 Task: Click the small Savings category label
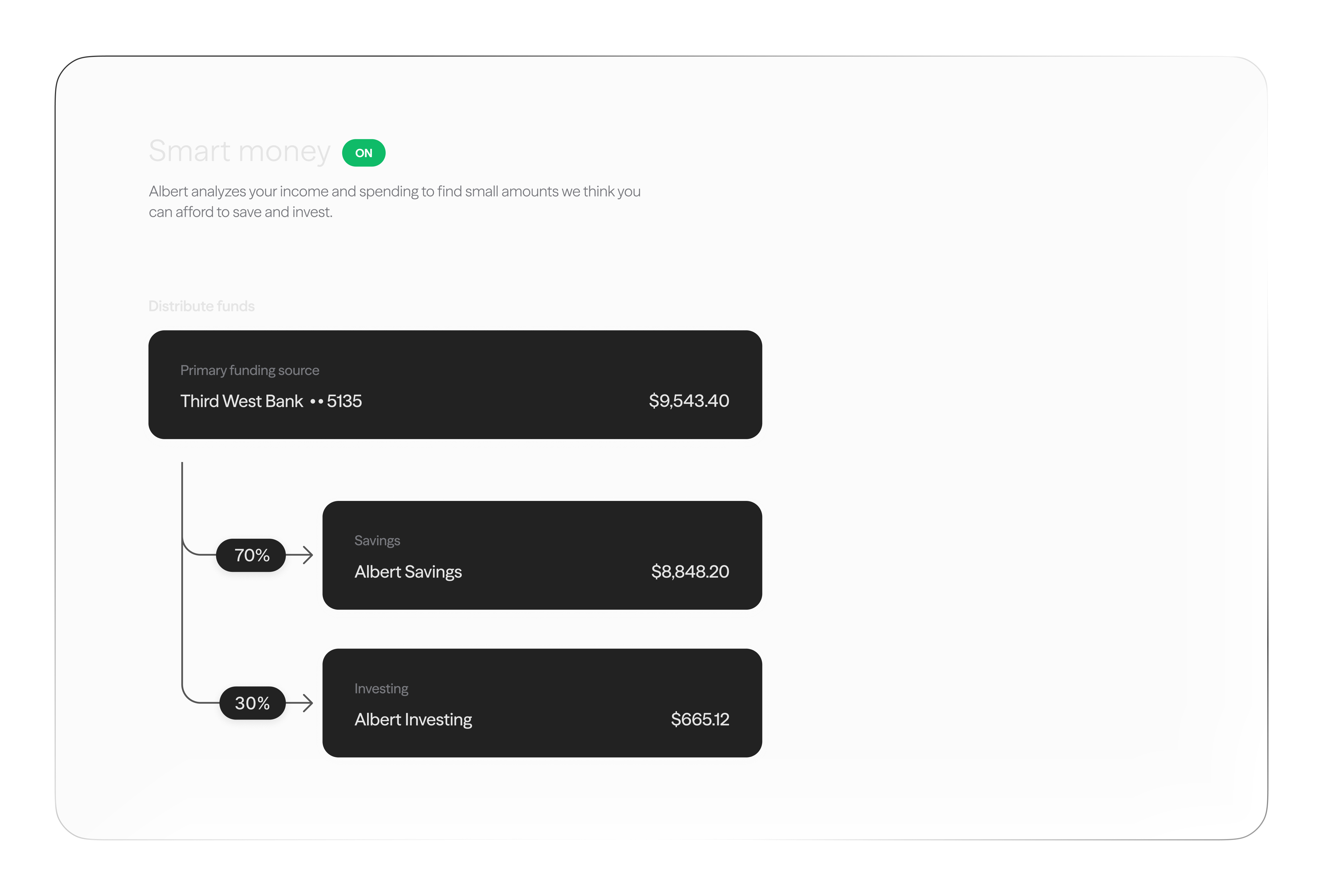377,541
